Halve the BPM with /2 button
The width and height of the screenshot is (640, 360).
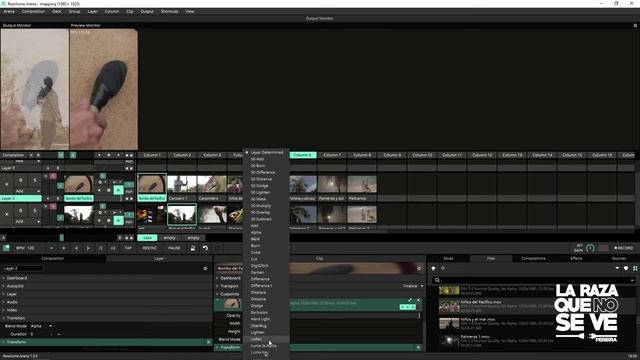coord(100,248)
